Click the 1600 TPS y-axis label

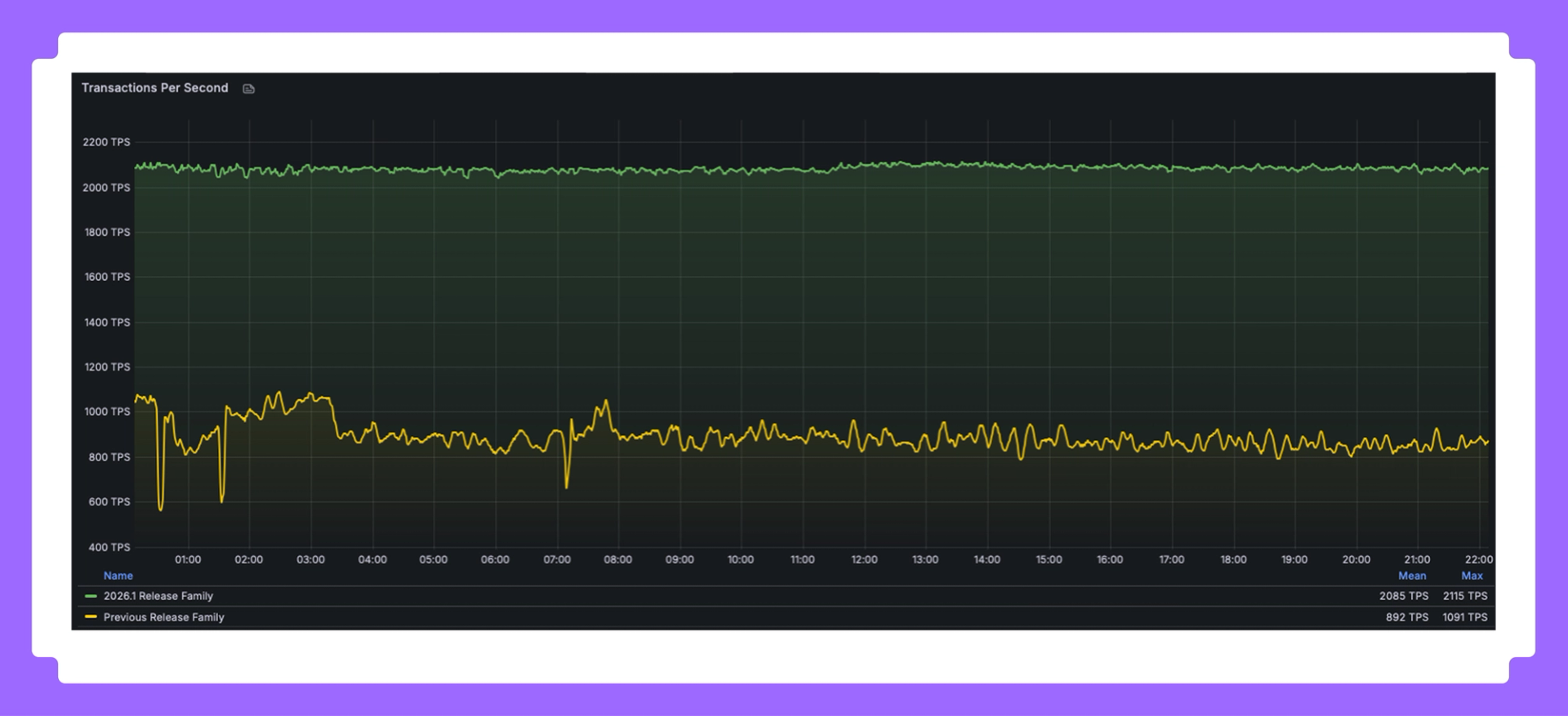(x=107, y=277)
